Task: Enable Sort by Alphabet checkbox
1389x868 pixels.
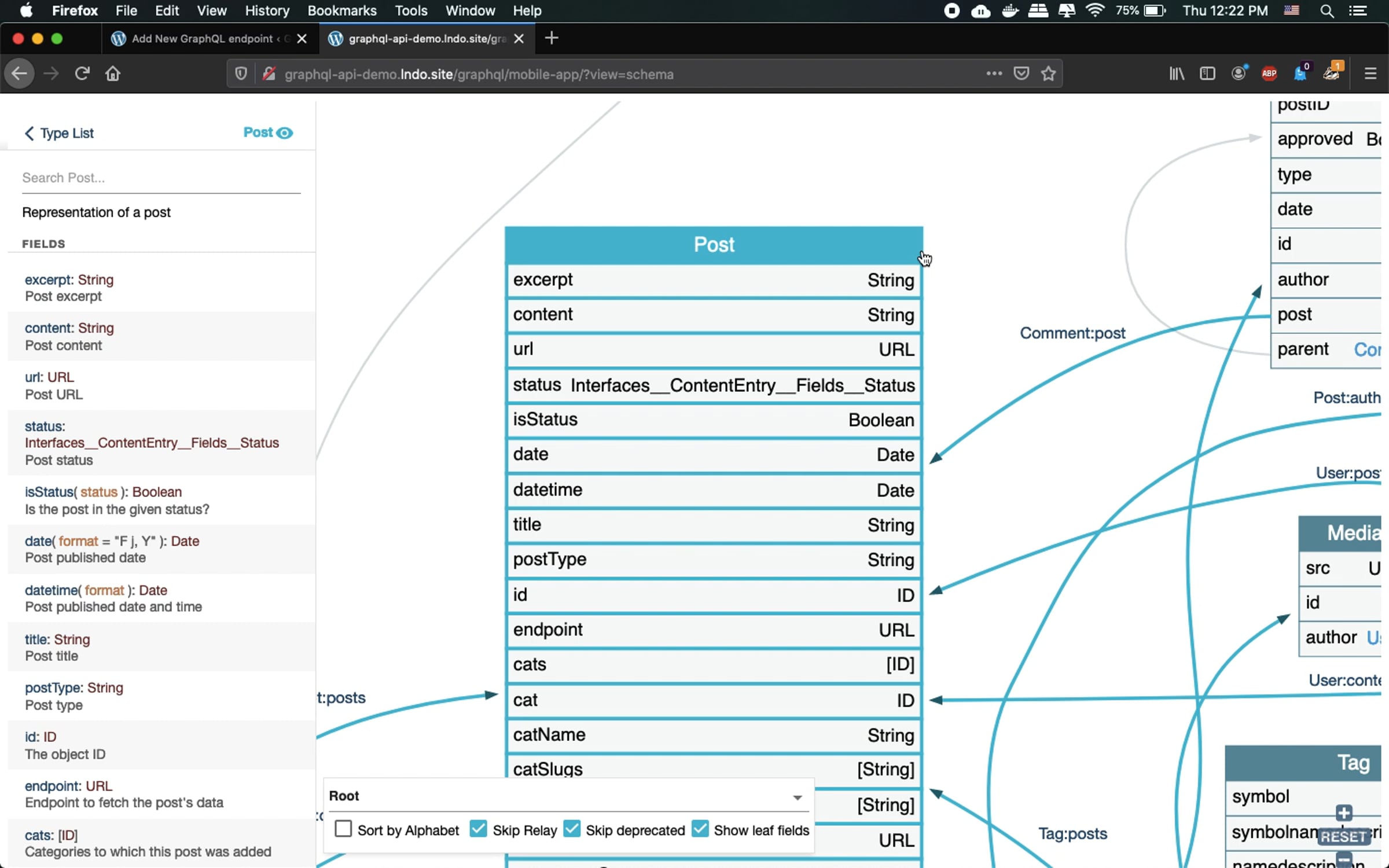Action: (343, 829)
